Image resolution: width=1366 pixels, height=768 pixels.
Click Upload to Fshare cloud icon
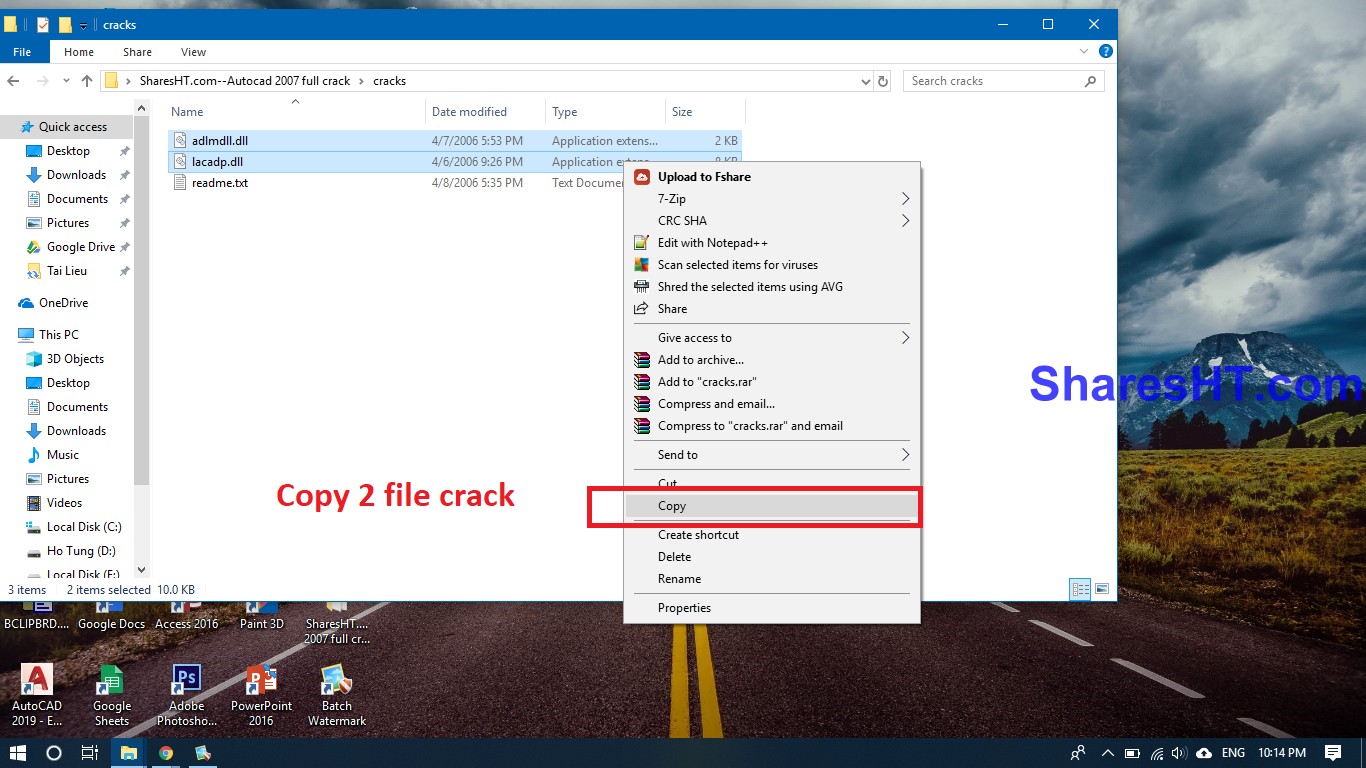642,177
